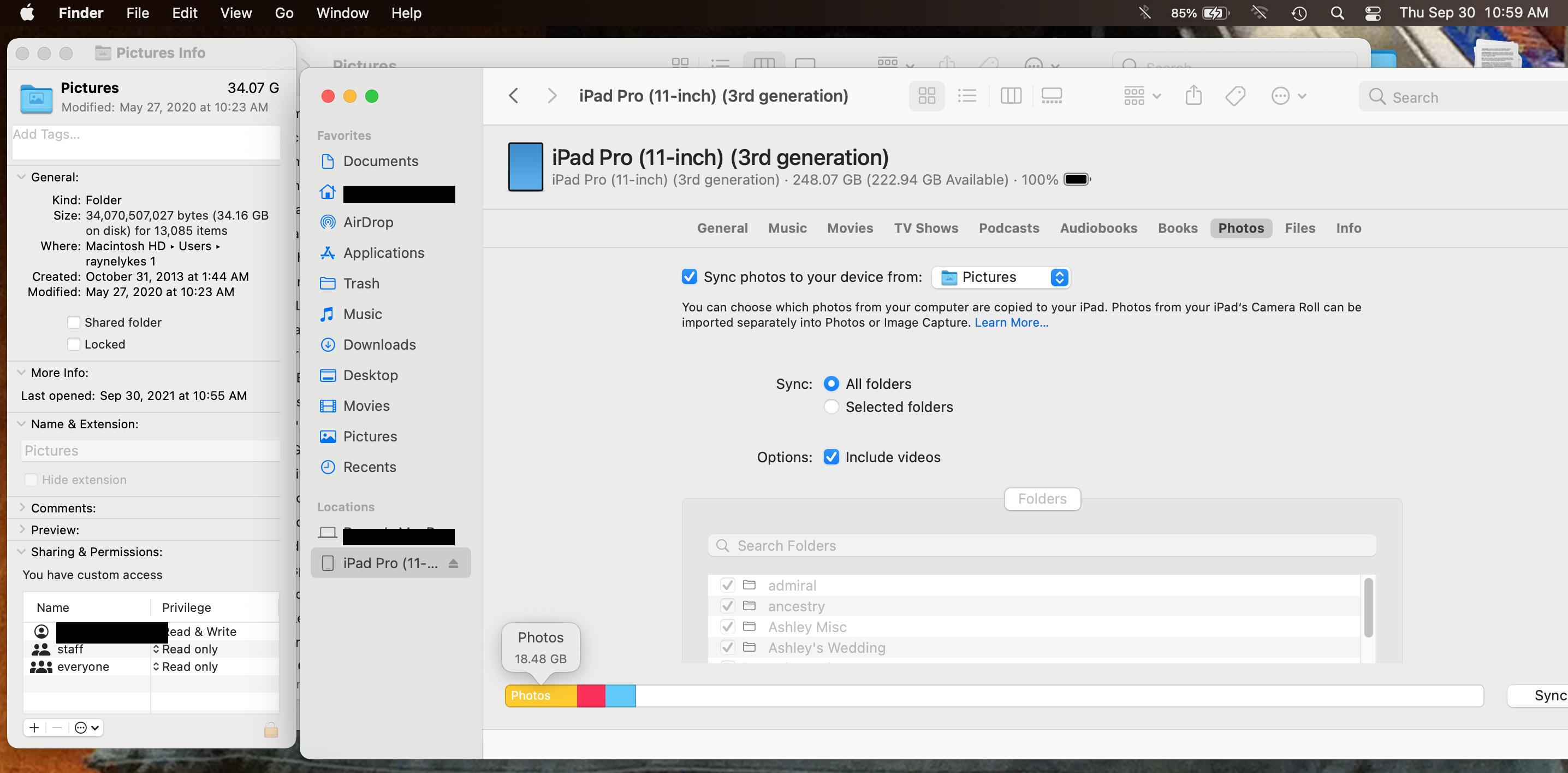Open the Go menu in the menu bar
The image size is (1568, 773).
click(x=284, y=13)
